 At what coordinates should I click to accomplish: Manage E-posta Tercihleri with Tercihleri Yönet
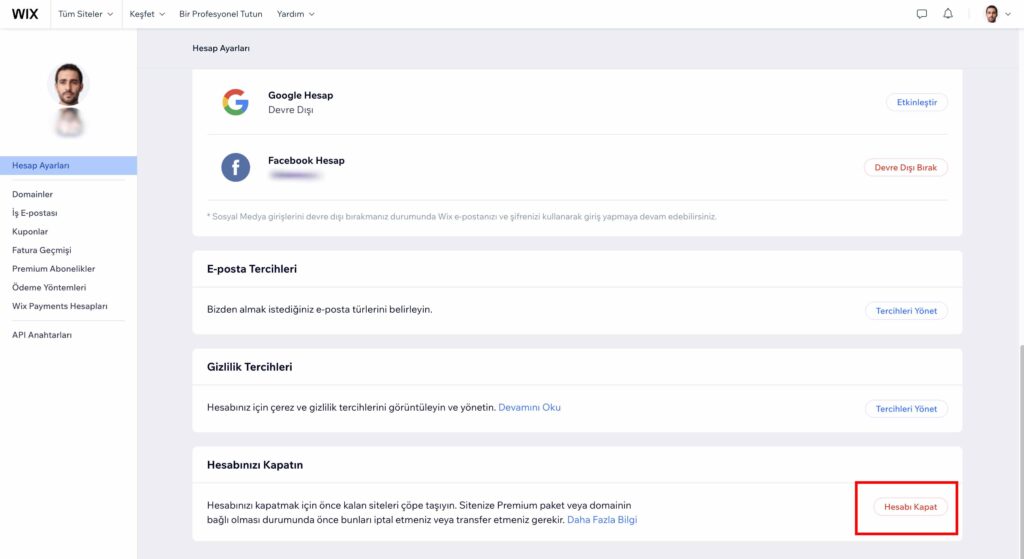click(906, 311)
